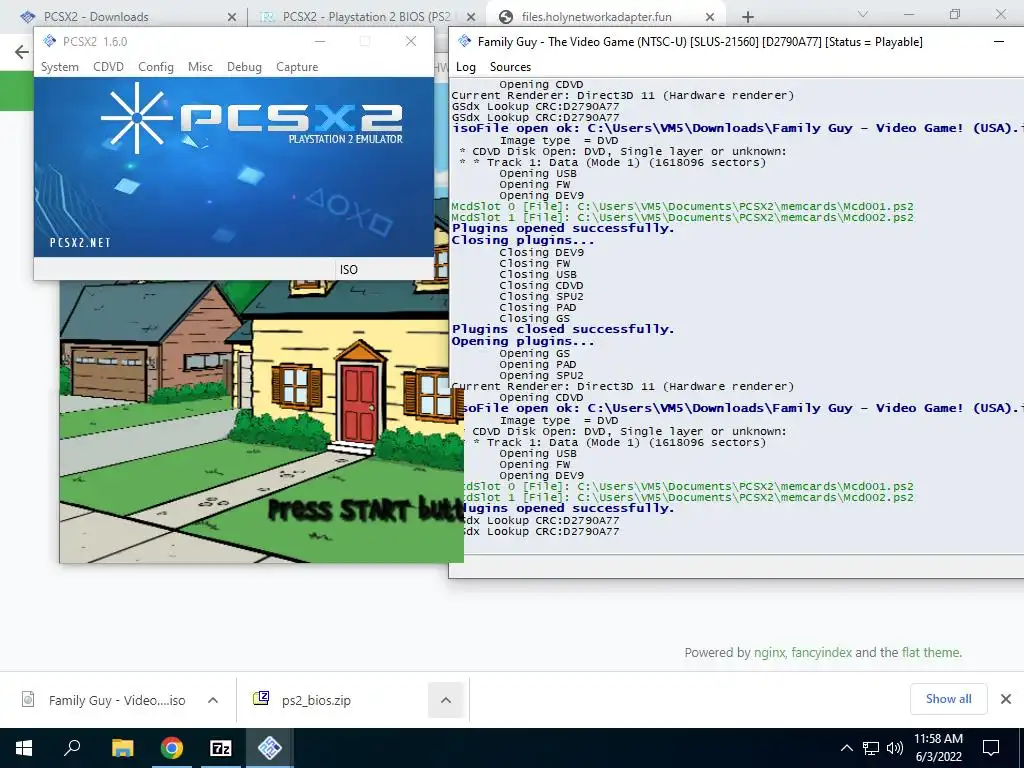Click 'Closing plugins...' log line
1024x768 pixels.
click(x=523, y=240)
